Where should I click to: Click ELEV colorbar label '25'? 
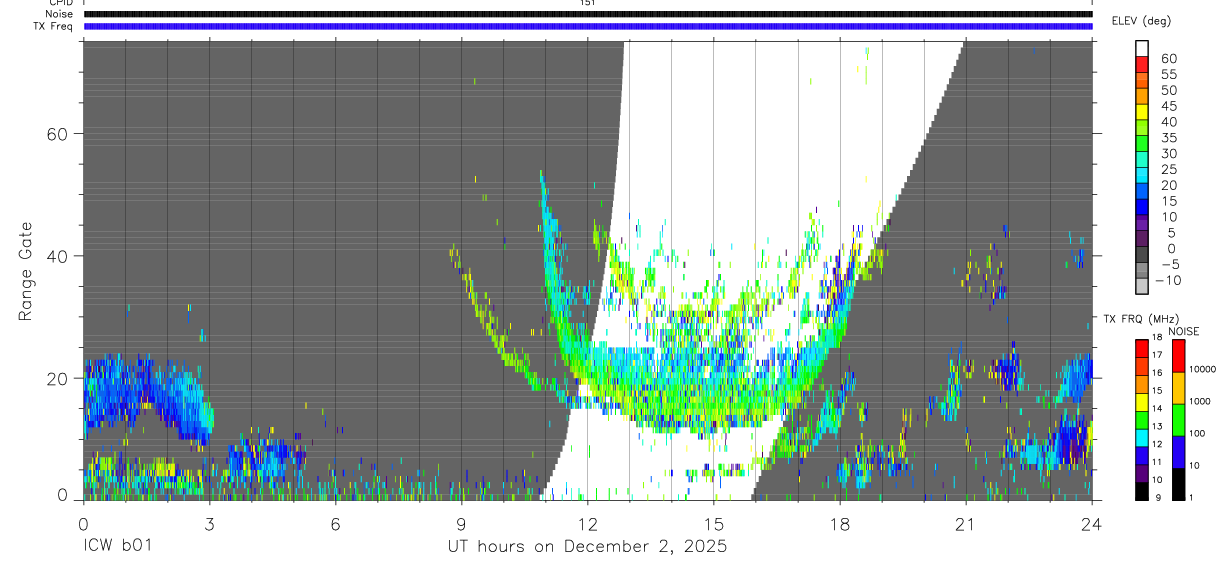point(1168,170)
